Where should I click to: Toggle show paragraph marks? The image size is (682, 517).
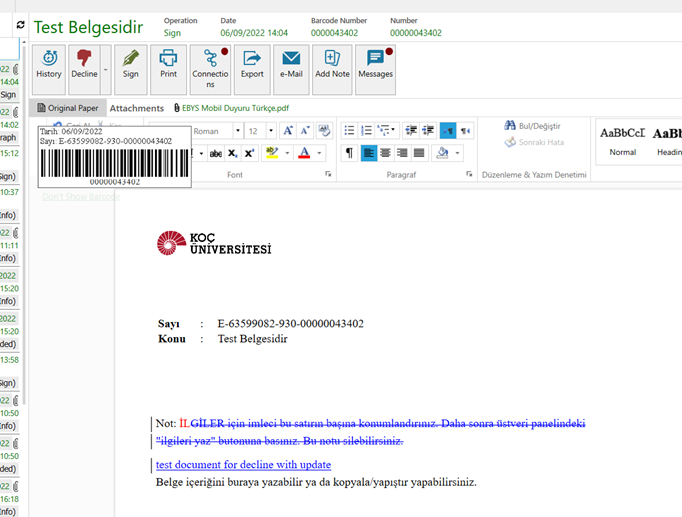[x=348, y=153]
